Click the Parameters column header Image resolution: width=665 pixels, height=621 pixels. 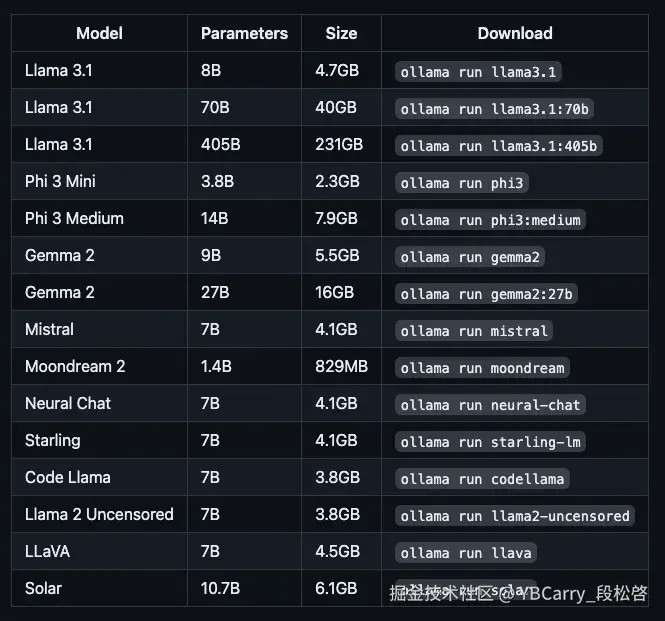pos(244,33)
